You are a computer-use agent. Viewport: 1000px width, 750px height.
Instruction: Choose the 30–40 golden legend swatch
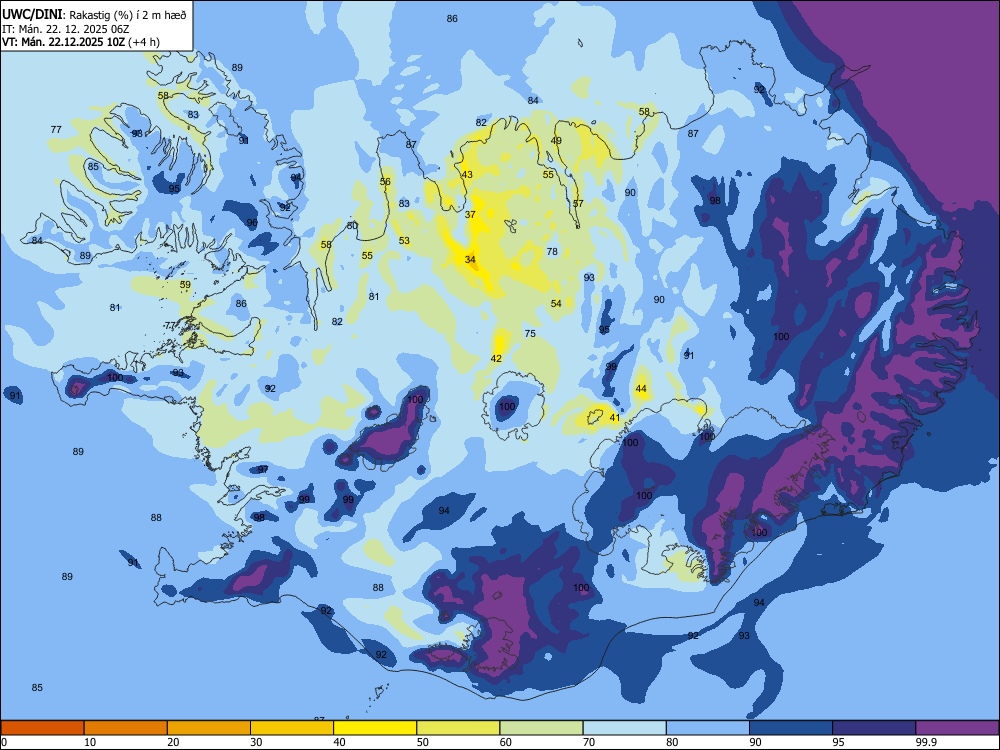[x=292, y=728]
